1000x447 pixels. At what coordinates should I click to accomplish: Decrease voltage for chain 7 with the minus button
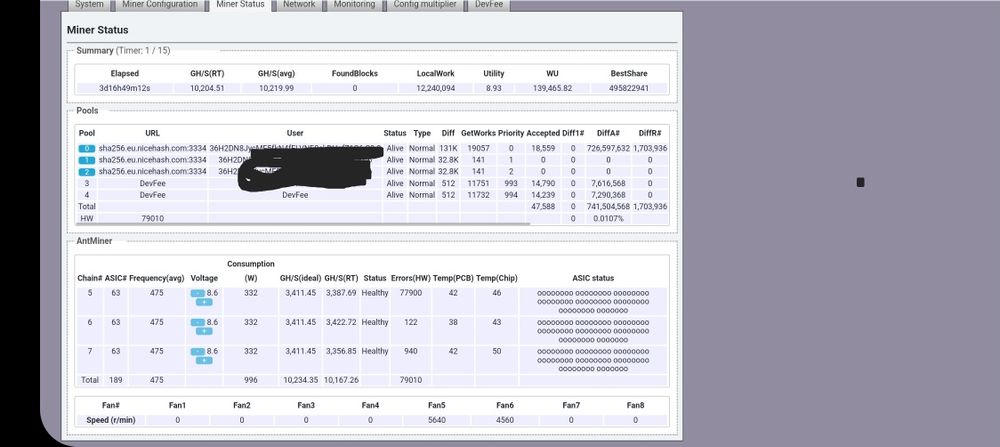(198, 351)
